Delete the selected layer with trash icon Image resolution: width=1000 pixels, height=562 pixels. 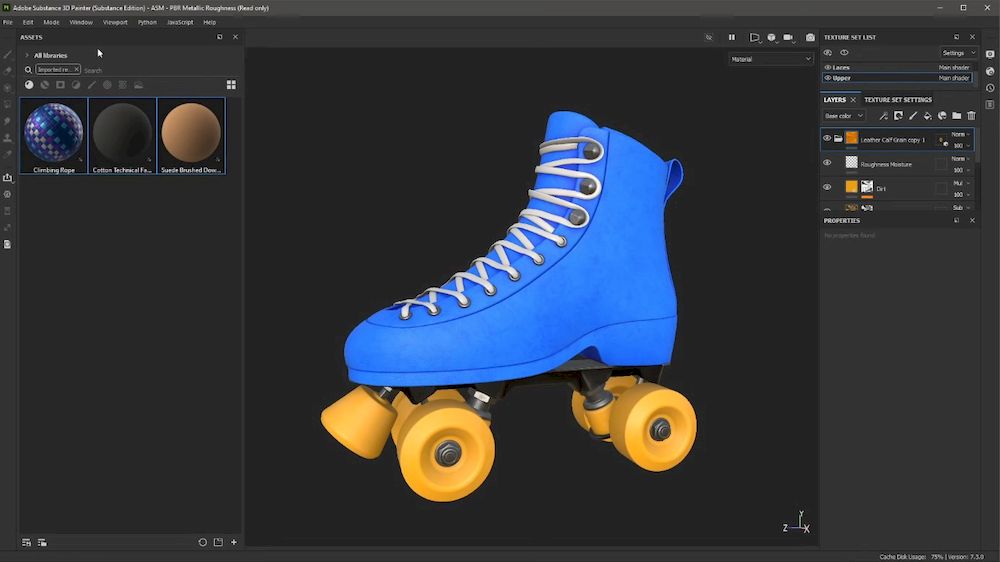click(x=971, y=116)
